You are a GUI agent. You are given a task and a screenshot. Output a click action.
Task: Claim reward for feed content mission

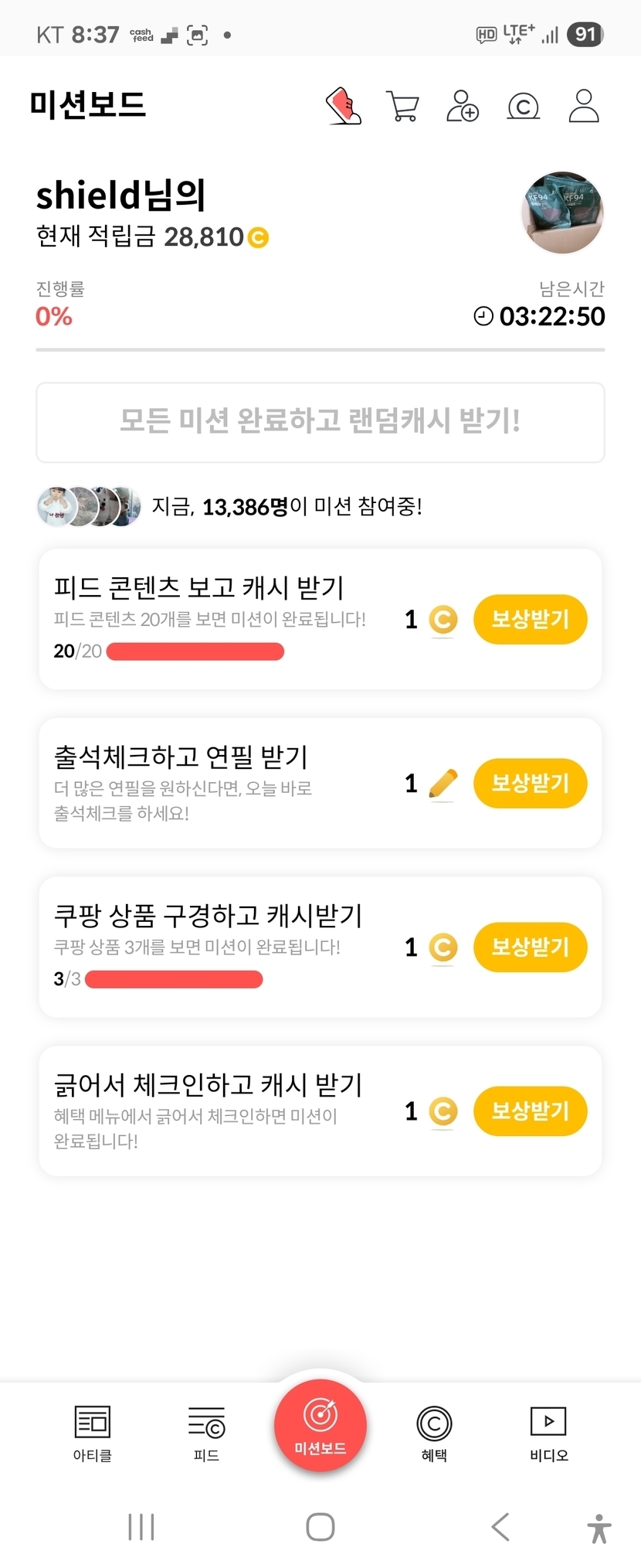[x=530, y=619]
